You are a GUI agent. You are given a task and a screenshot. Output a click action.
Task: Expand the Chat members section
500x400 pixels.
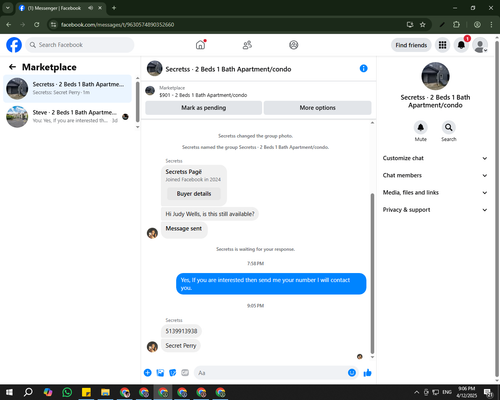(435, 175)
